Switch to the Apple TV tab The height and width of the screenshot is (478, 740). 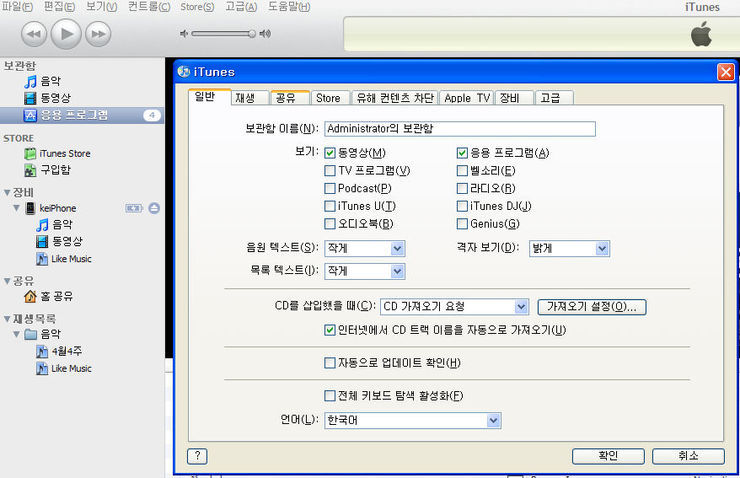pyautogui.click(x=467, y=98)
